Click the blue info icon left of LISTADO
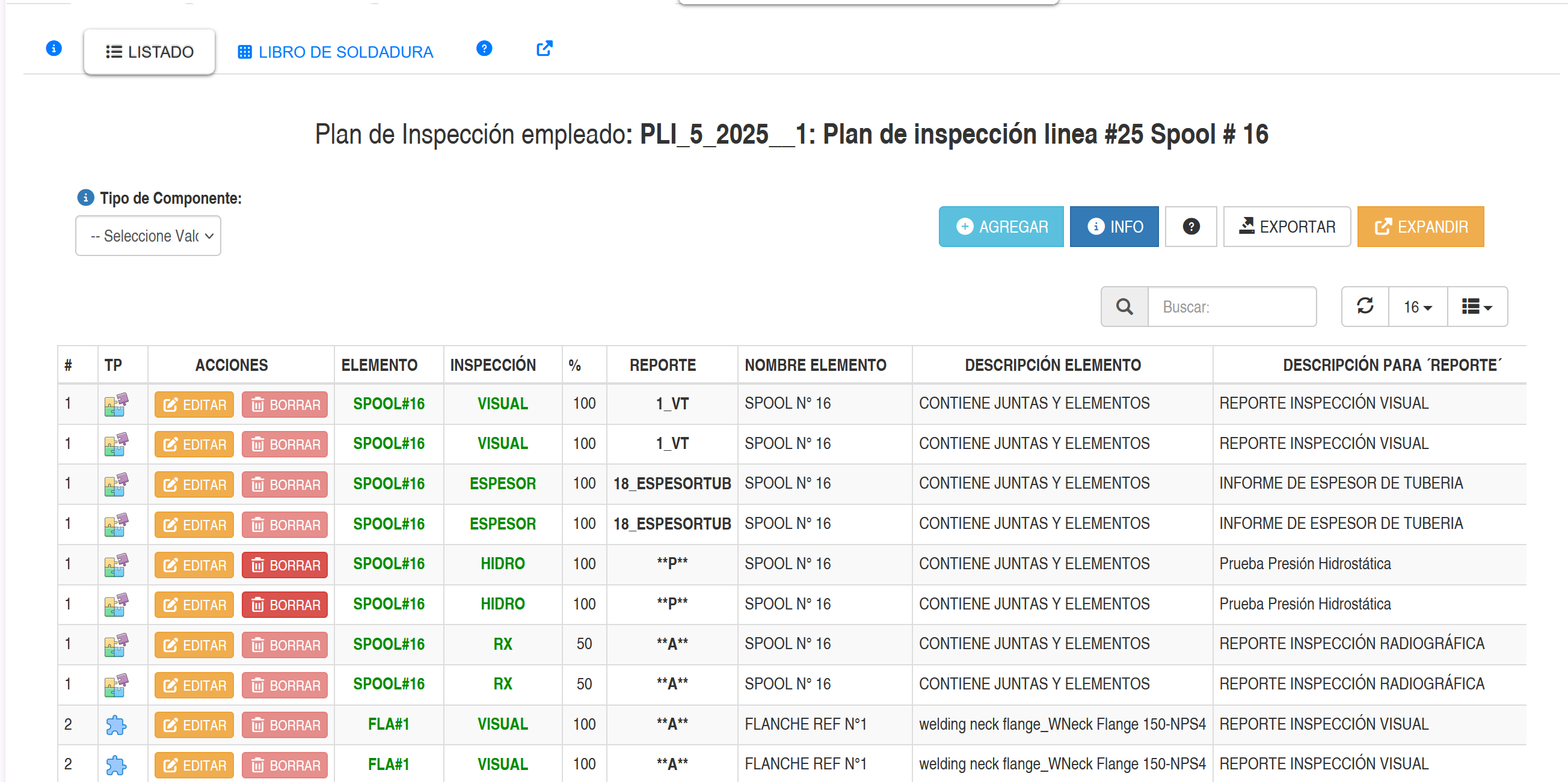The image size is (1568, 782). pyautogui.click(x=54, y=48)
